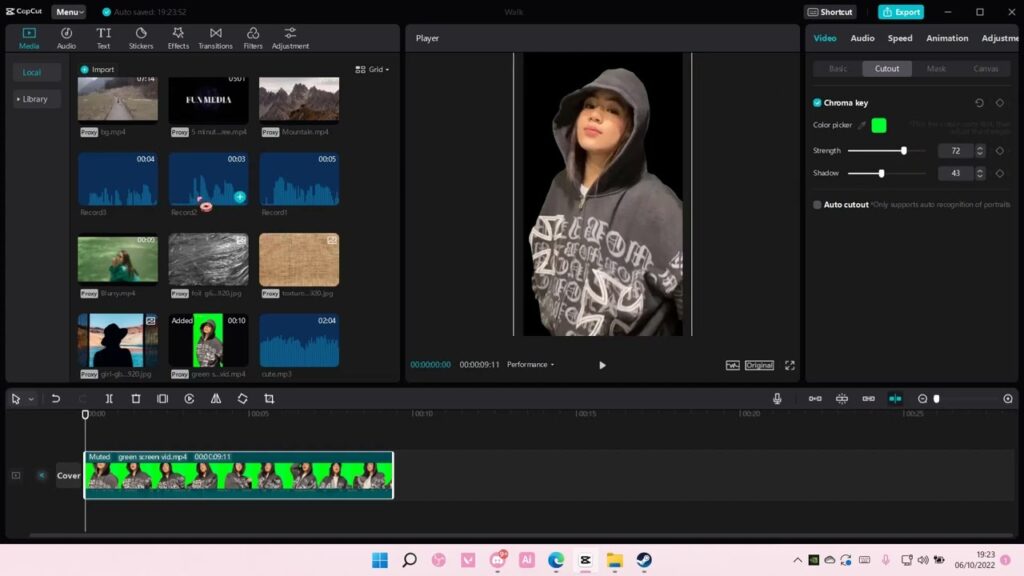This screenshot has height=576, width=1024.
Task: Select the Delete icon in the timeline toolbar
Action: (136, 399)
